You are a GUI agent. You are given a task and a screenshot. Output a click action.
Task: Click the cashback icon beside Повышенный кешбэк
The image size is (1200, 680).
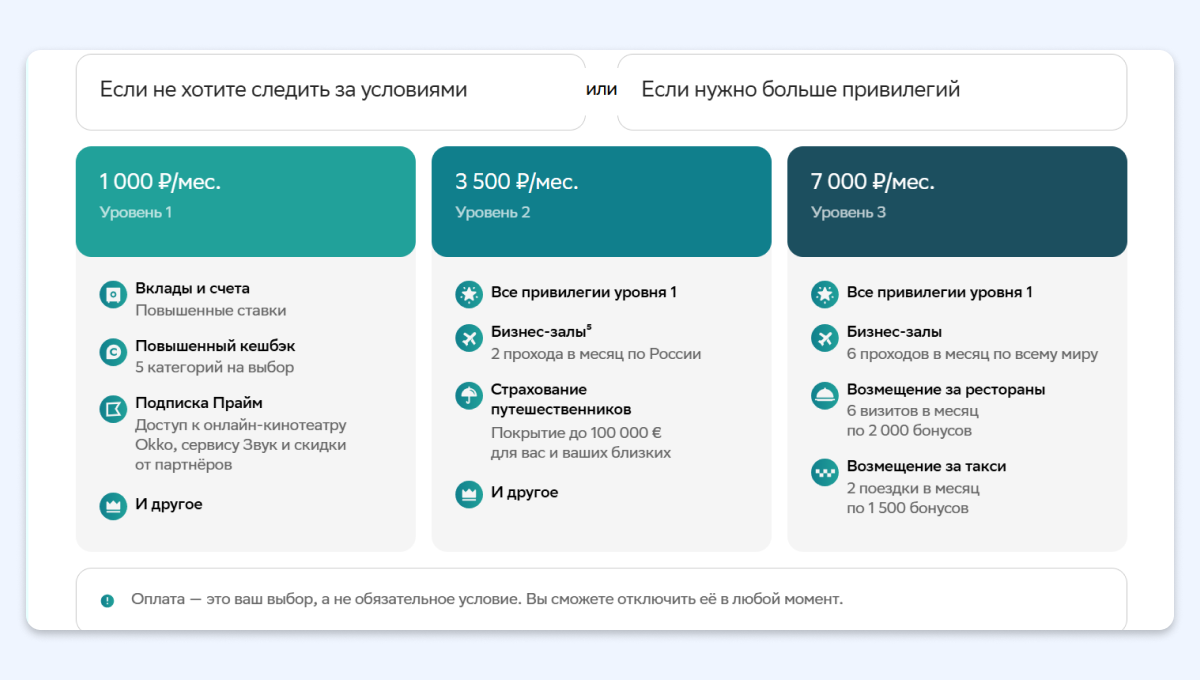click(113, 352)
